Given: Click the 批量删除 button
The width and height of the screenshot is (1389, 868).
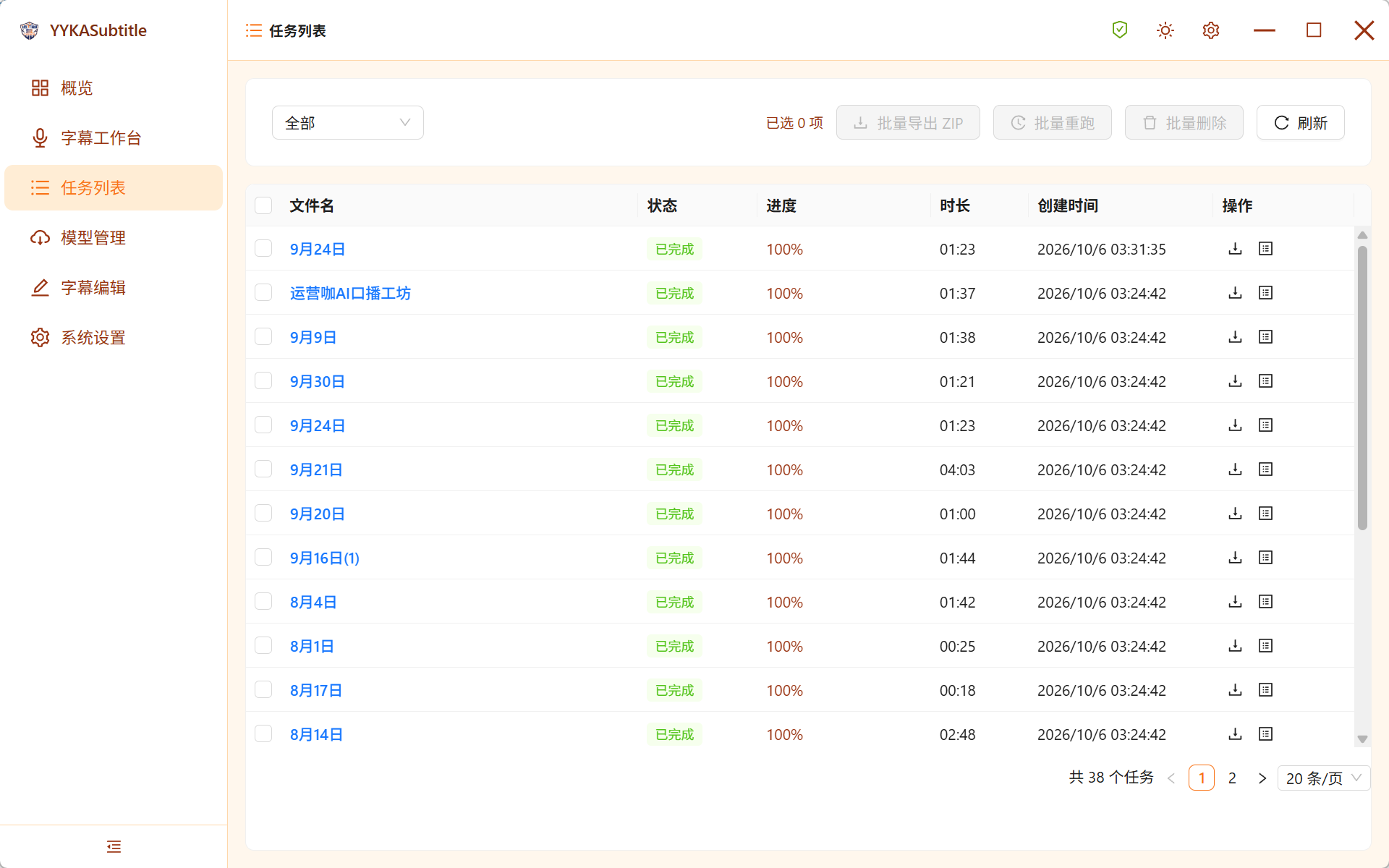Looking at the screenshot, I should pos(1184,123).
